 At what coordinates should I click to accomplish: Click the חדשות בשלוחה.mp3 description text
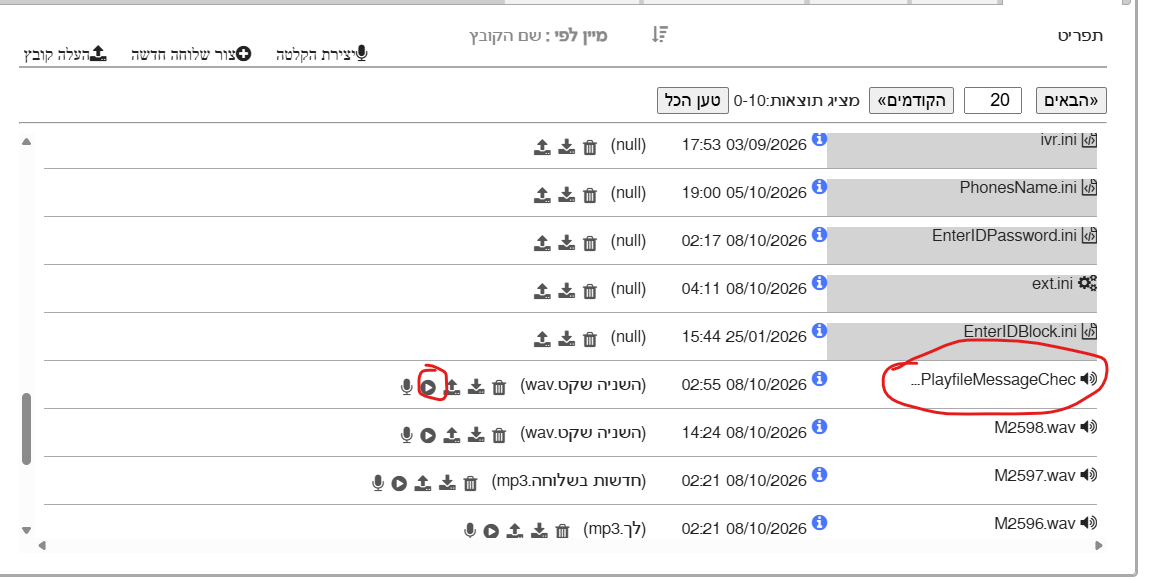pyautogui.click(x=569, y=481)
